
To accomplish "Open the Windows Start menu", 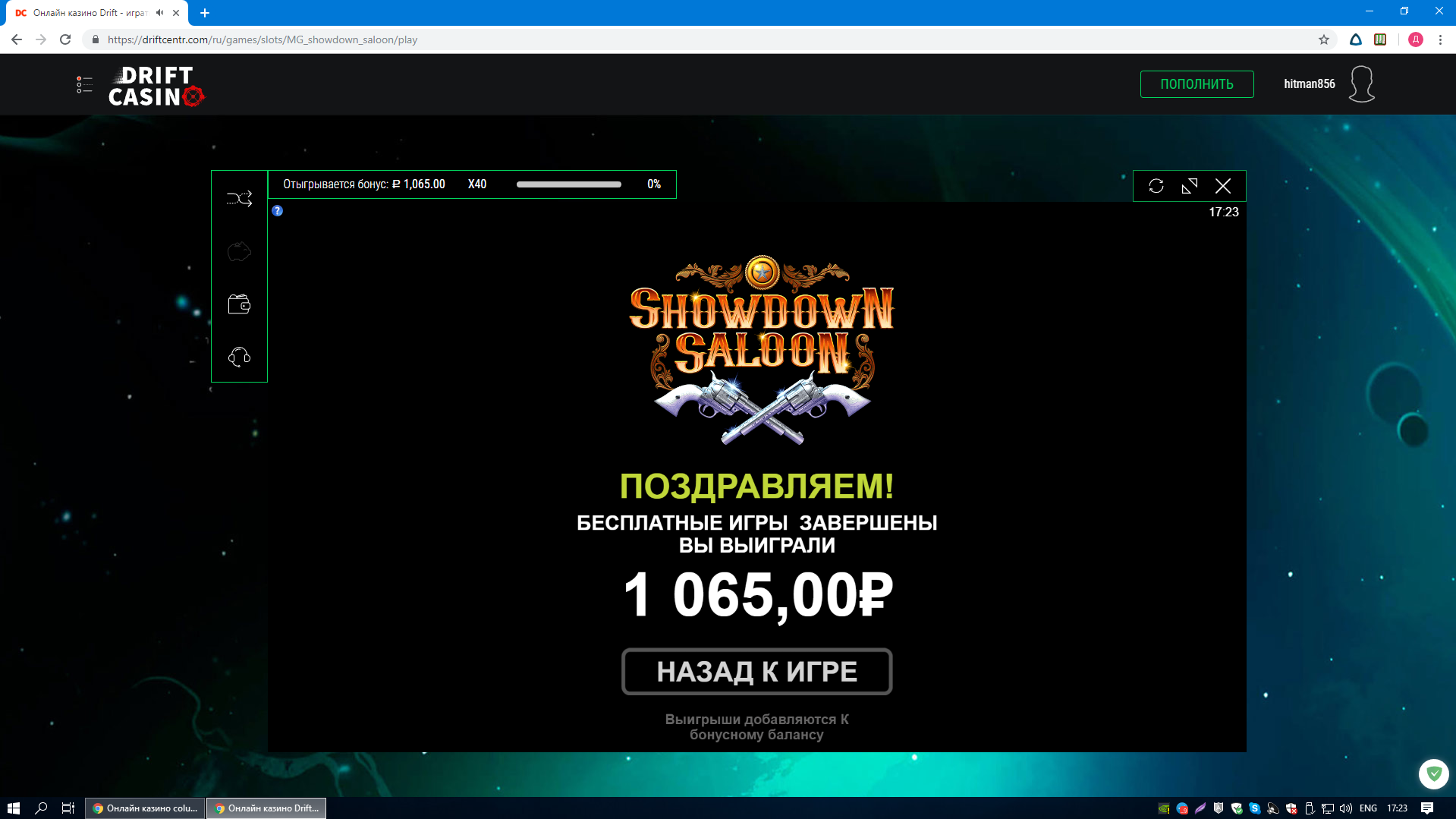I will click(x=13, y=808).
